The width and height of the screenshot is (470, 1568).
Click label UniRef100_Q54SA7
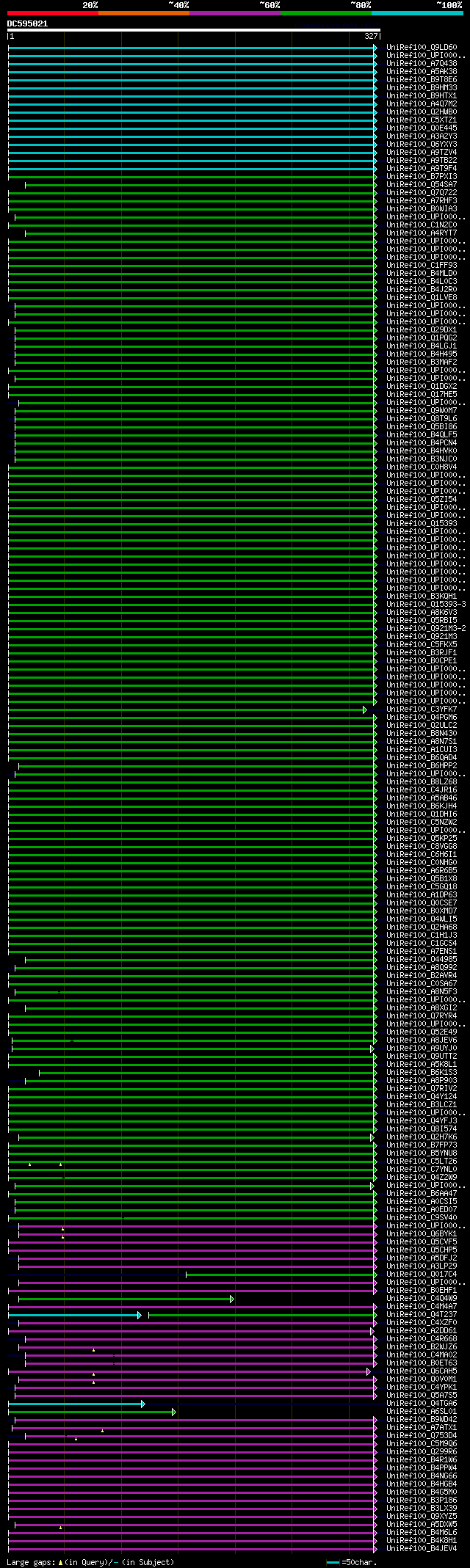click(422, 185)
